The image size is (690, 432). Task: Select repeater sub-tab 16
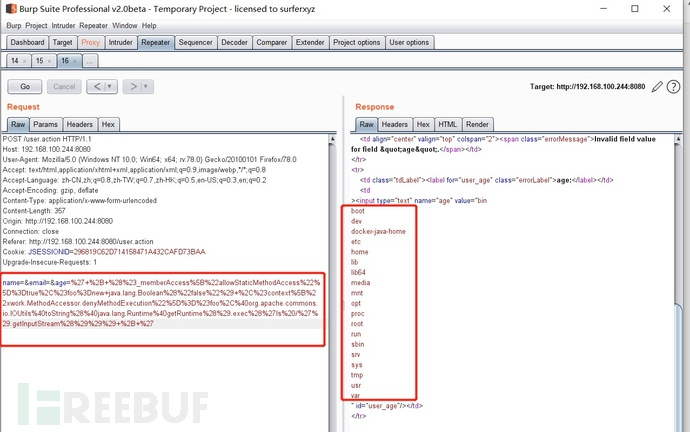tap(65, 61)
